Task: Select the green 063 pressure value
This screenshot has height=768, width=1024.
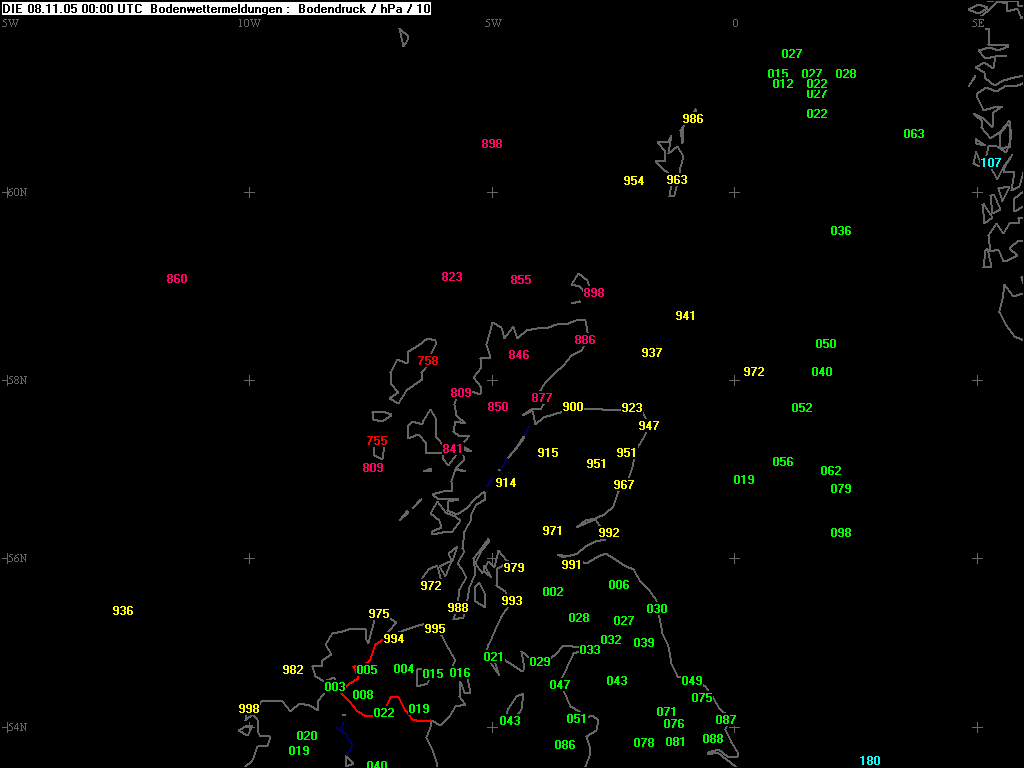Action: 913,134
